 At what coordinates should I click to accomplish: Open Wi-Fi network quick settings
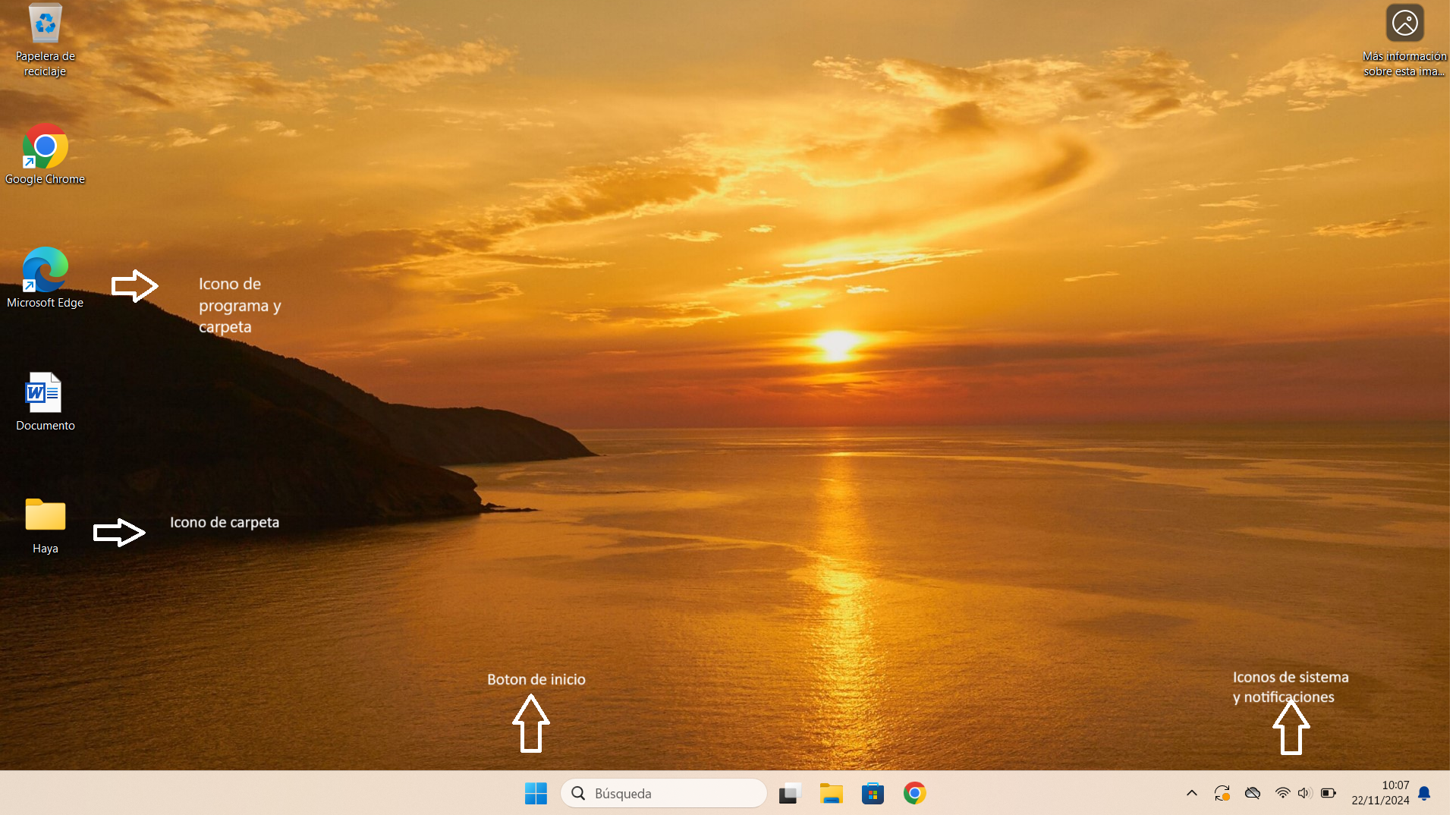pyautogui.click(x=1282, y=793)
